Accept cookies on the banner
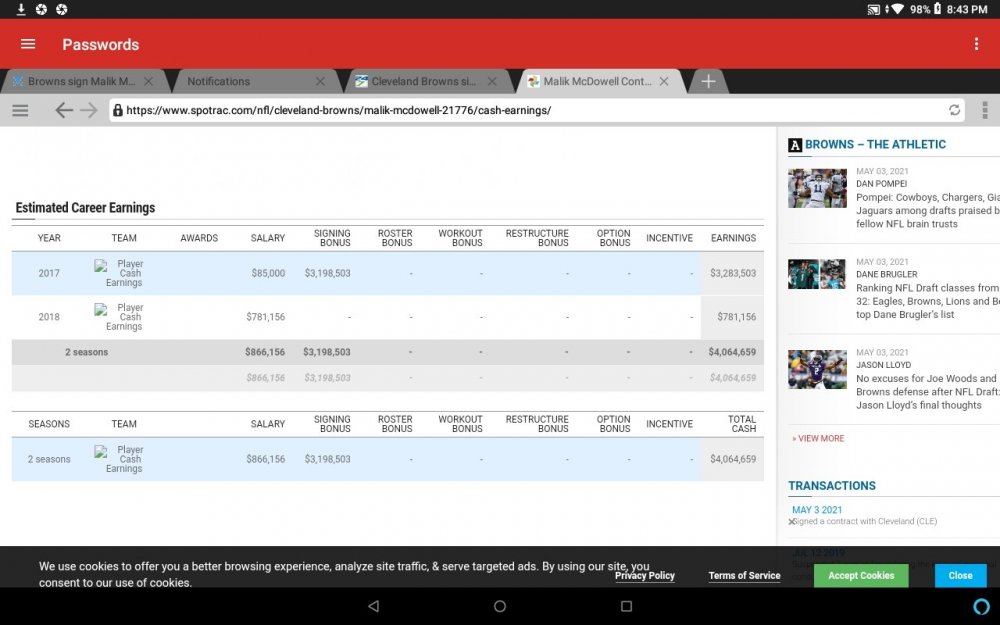Screen dimensions: 1000x625 click(x=861, y=575)
